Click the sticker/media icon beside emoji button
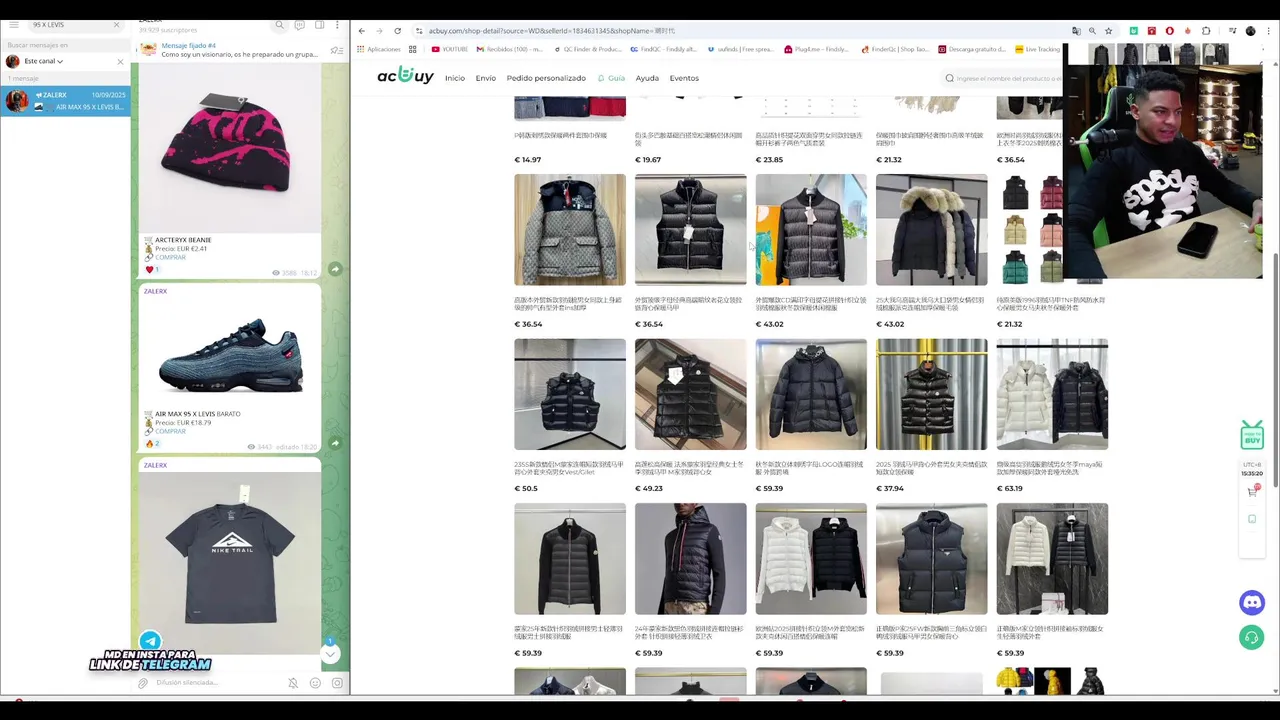The height and width of the screenshot is (720, 1280). [337, 683]
